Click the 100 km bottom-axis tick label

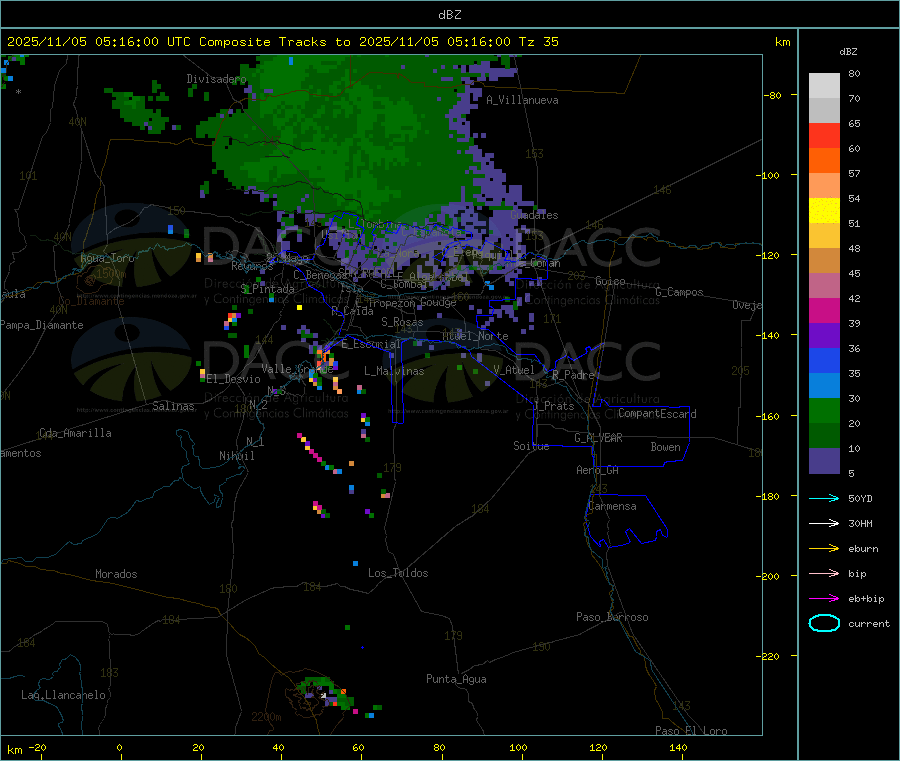coord(518,747)
